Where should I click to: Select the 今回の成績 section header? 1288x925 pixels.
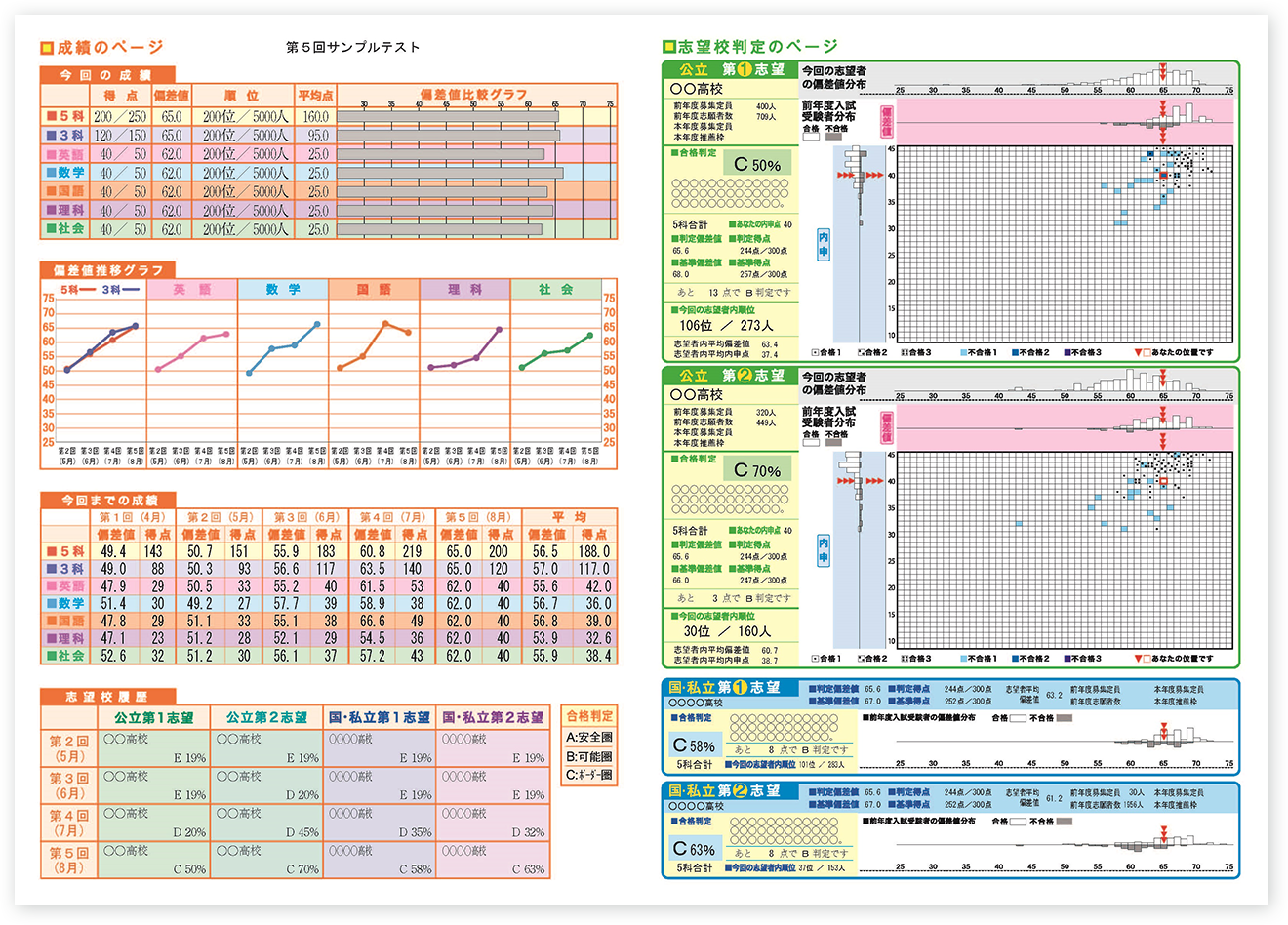pyautogui.click(x=107, y=74)
